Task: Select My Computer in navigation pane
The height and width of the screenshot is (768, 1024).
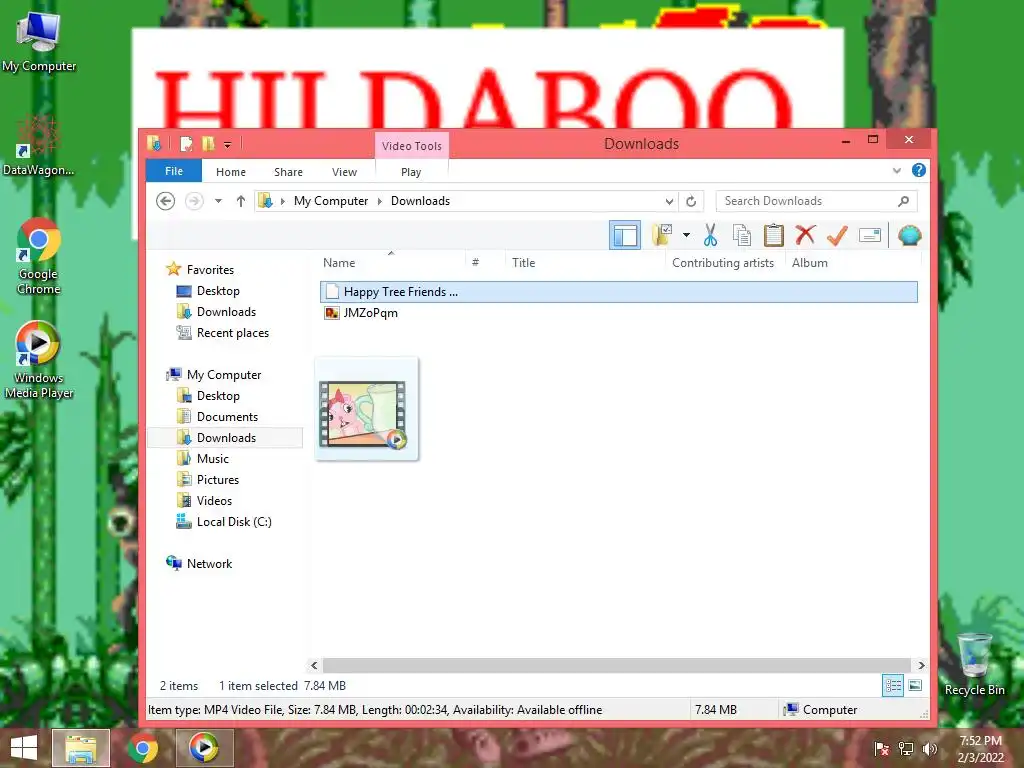Action: coord(223,375)
